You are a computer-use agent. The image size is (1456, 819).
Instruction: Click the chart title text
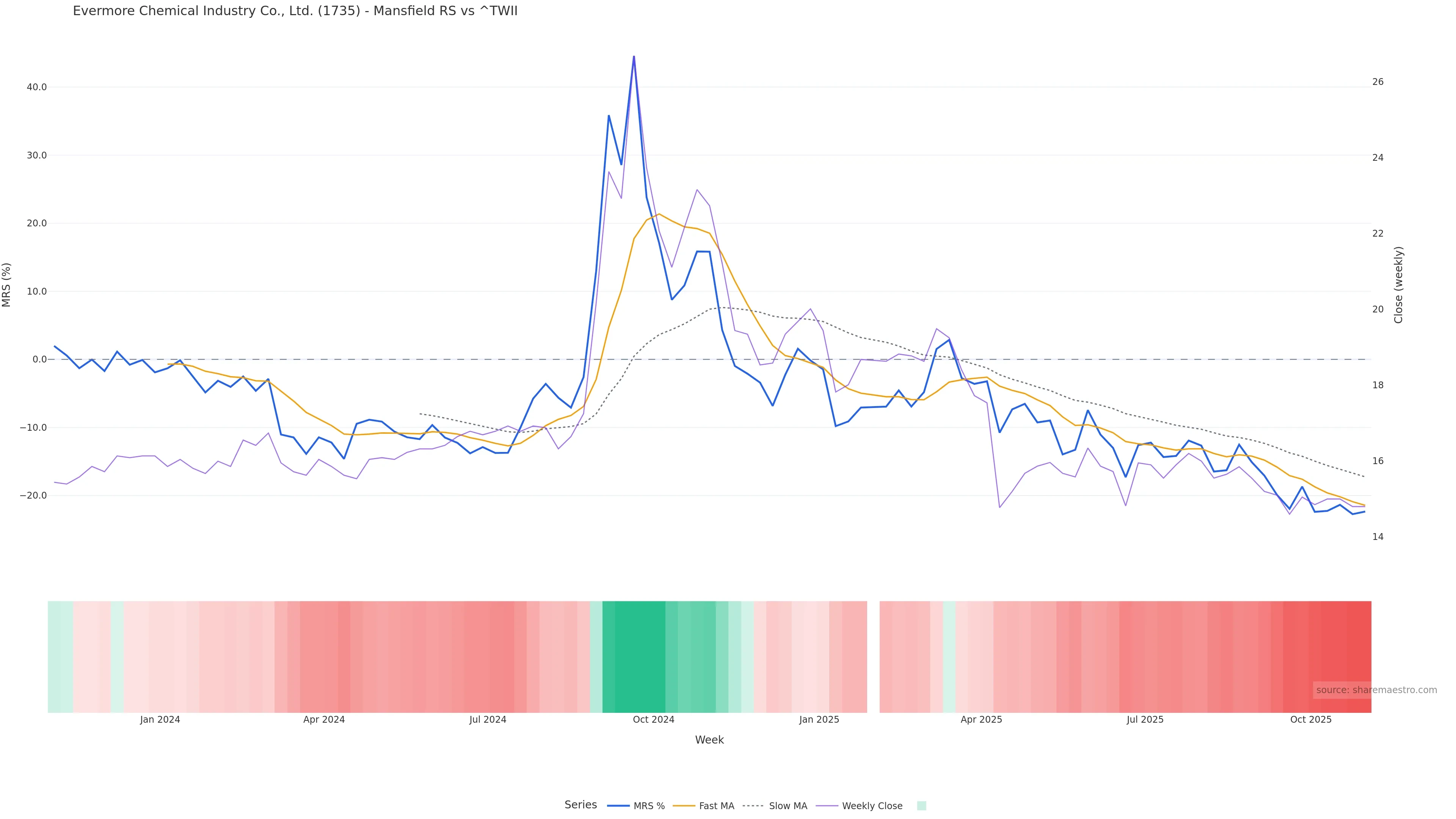295,11
